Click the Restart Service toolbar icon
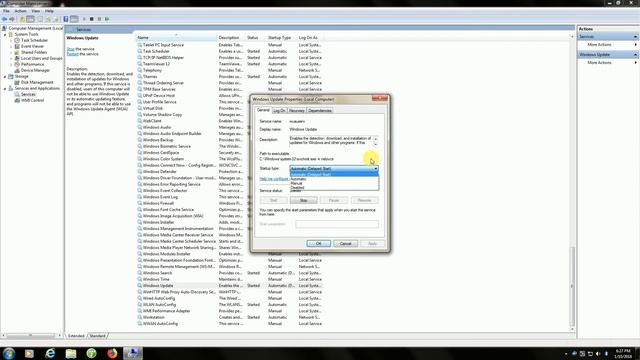640x360 pixels. click(107, 19)
